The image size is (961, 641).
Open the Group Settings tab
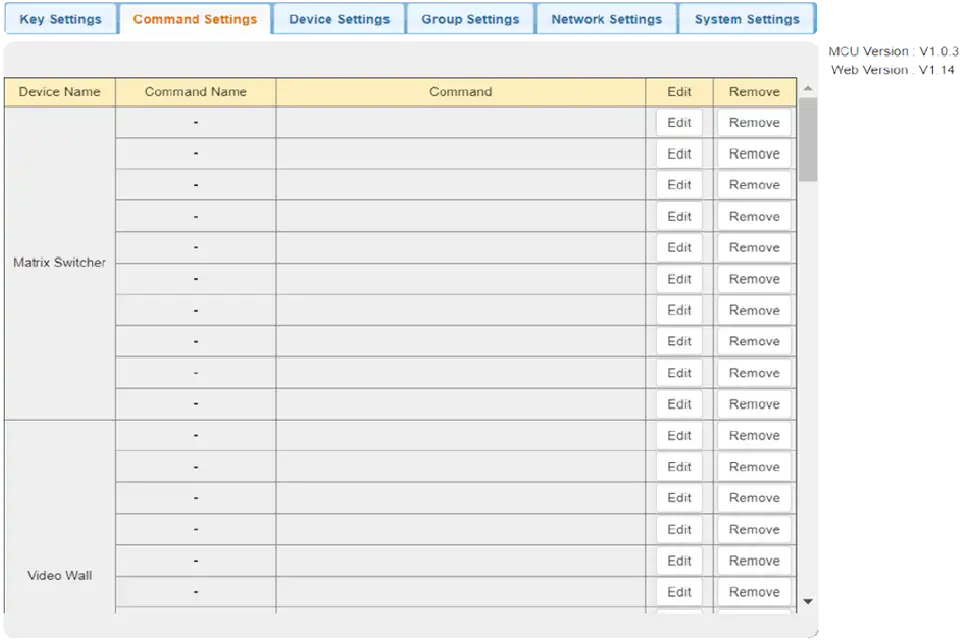(470, 19)
